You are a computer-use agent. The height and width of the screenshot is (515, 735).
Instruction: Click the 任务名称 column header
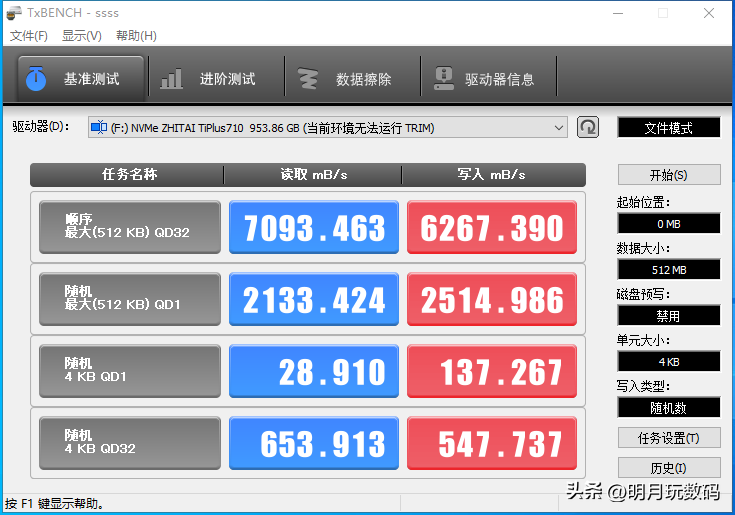tap(127, 175)
